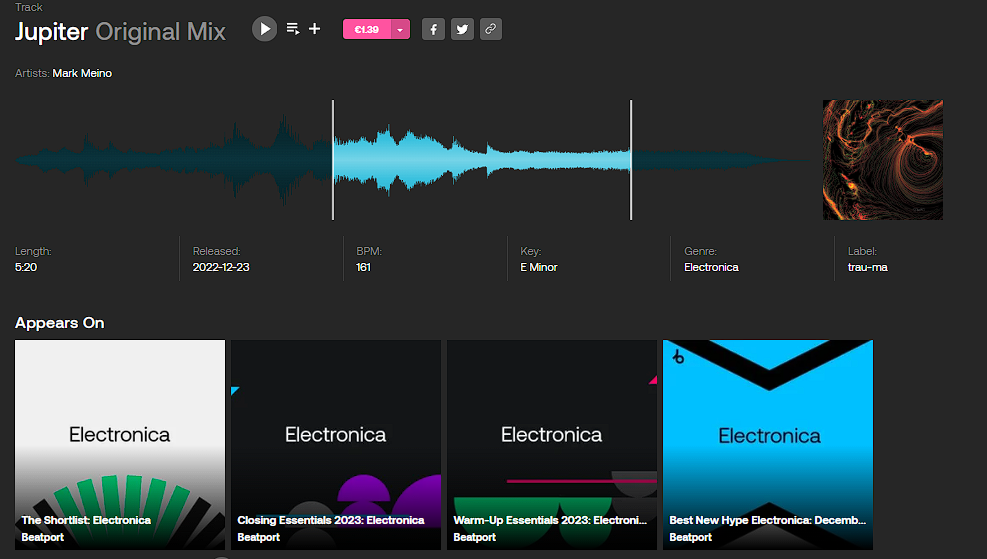Copy track link icon
Viewport: 987px width, 559px height.
(x=491, y=30)
